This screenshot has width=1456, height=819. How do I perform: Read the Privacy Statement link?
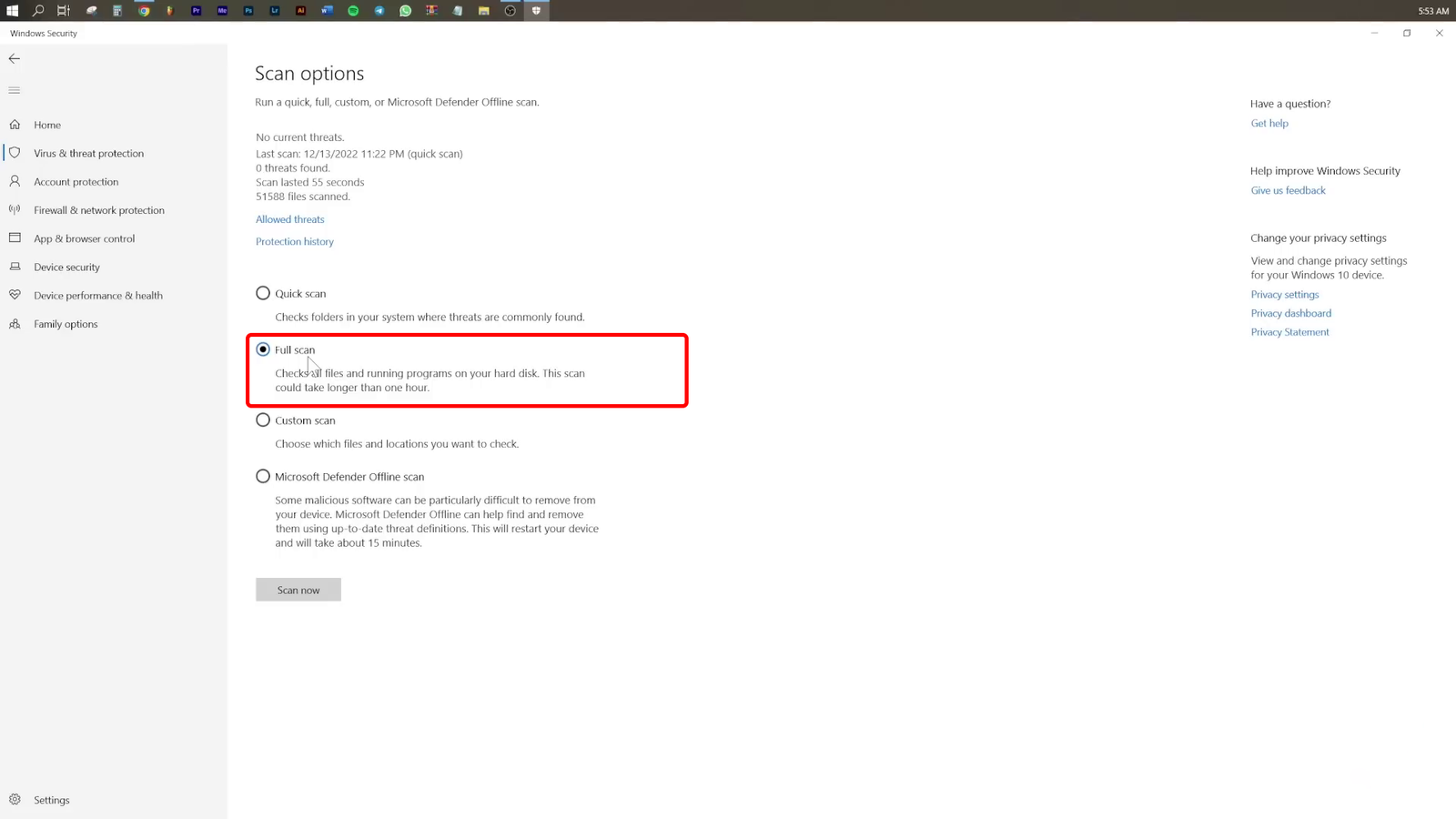pos(1289,332)
